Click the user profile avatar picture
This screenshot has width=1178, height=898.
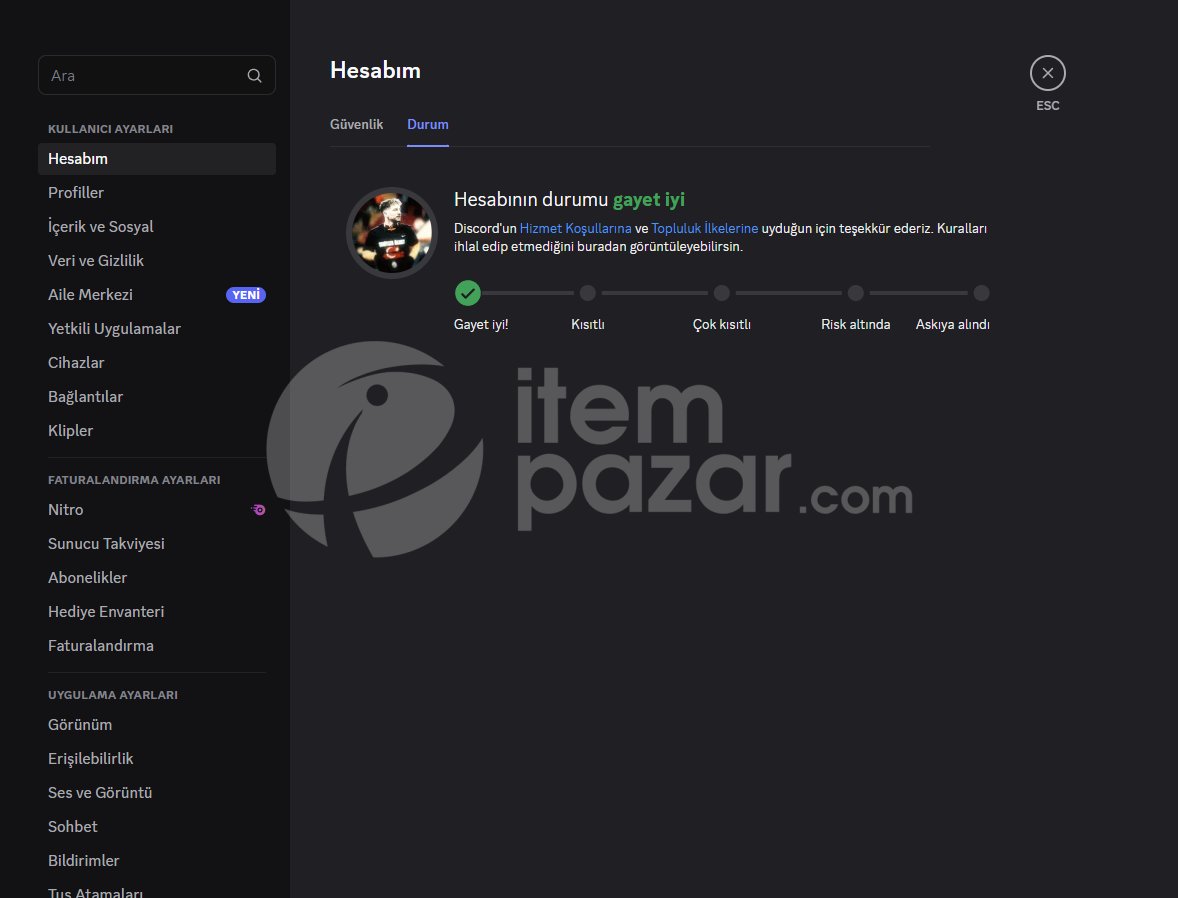pos(391,233)
